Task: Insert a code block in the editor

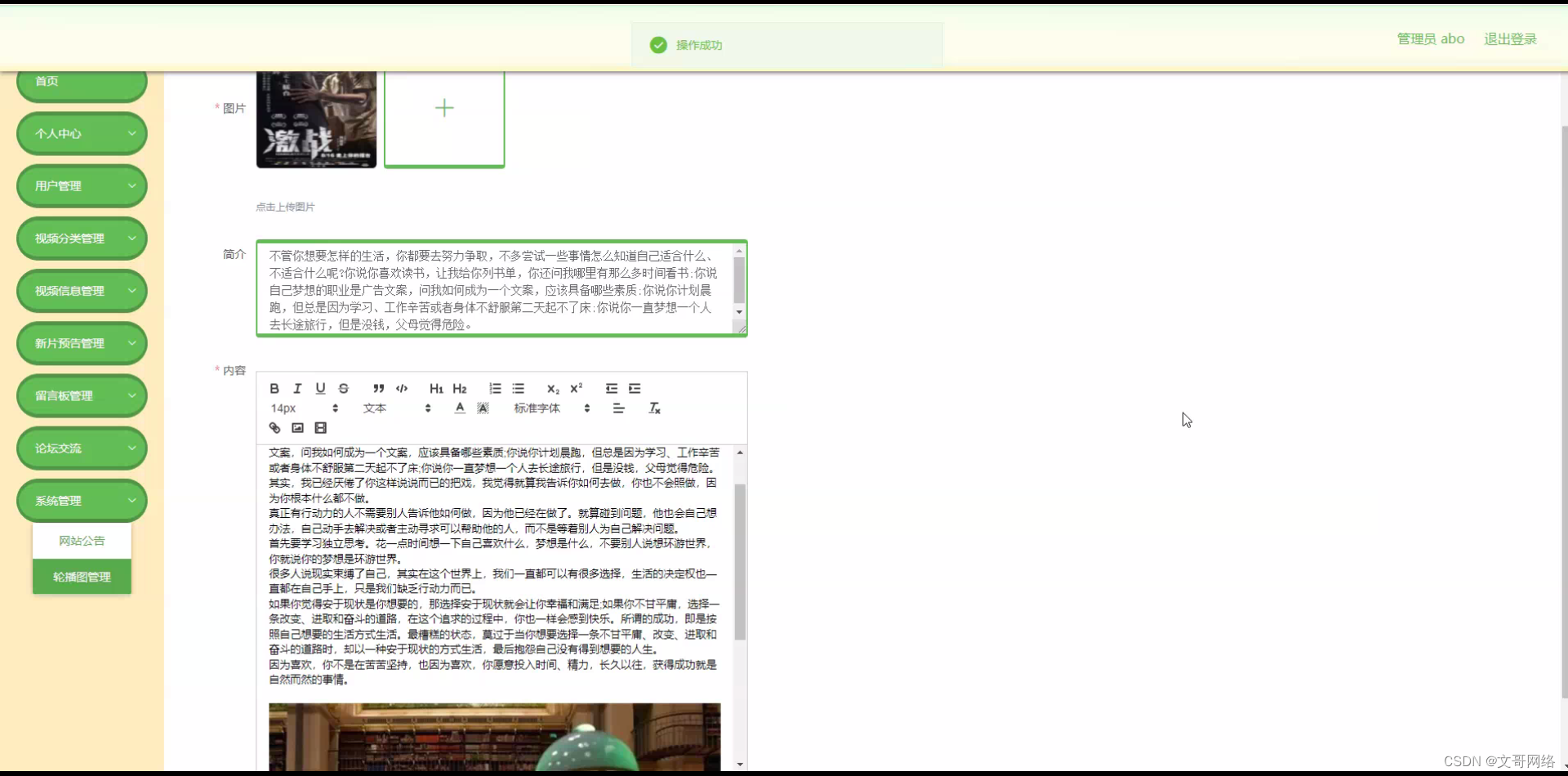Action: point(401,389)
